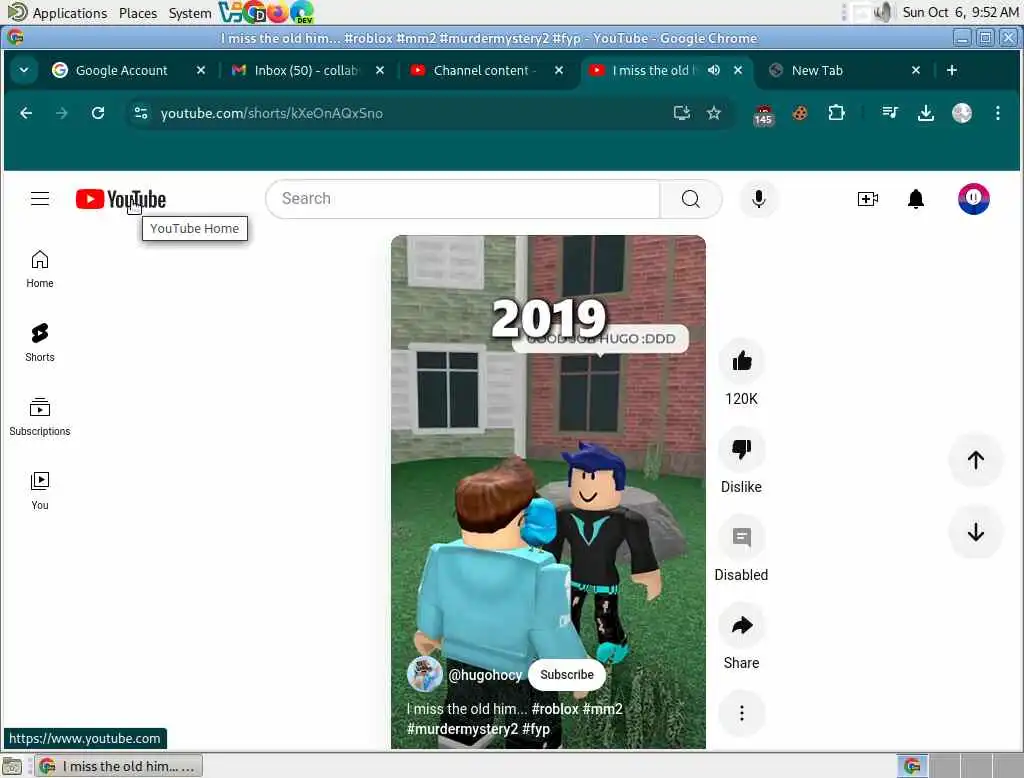Open Chrome downloads
Image resolution: width=1024 pixels, height=778 pixels.
[x=925, y=113]
